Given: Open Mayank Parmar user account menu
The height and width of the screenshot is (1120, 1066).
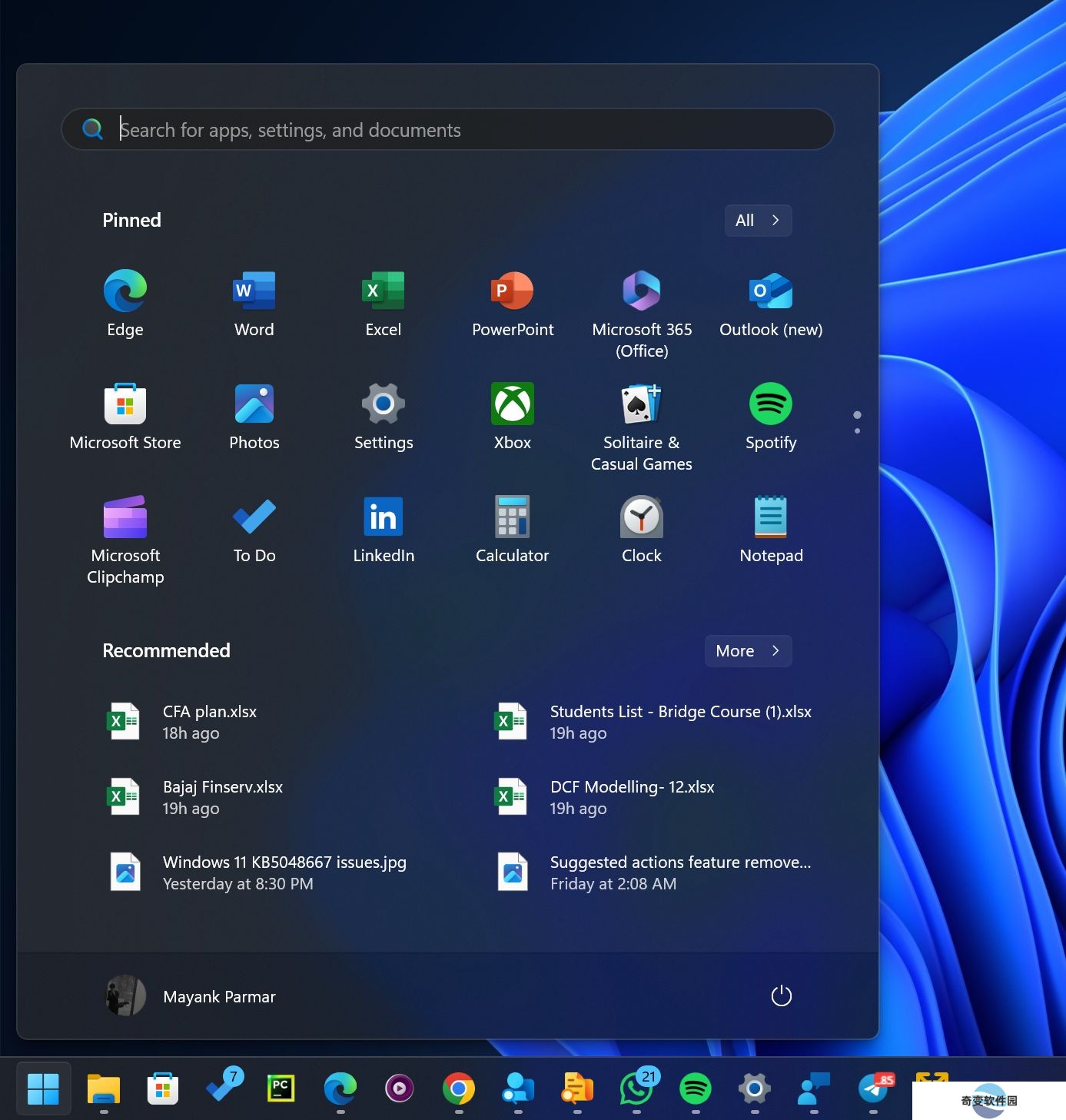Looking at the screenshot, I should point(190,996).
